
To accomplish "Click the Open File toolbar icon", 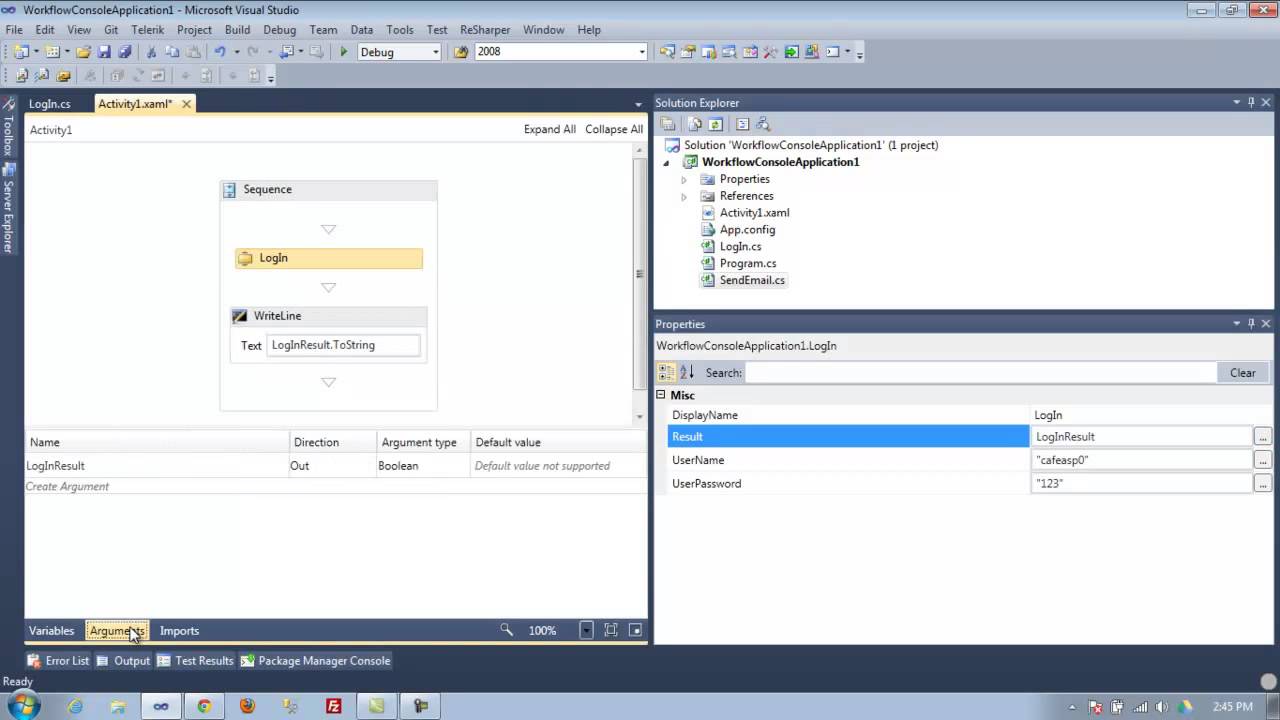I will coord(83,52).
